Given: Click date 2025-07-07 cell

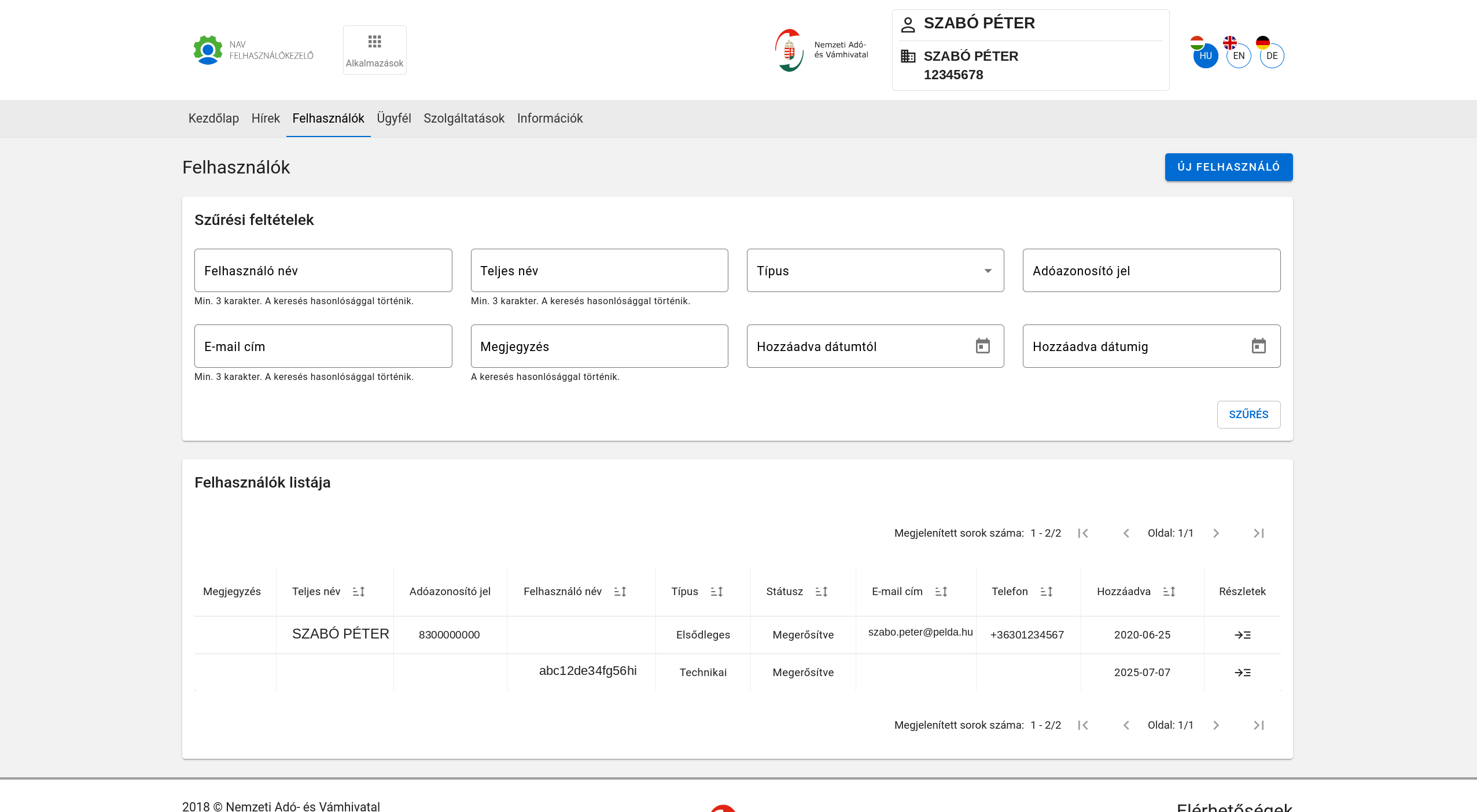Looking at the screenshot, I should coord(1142,673).
